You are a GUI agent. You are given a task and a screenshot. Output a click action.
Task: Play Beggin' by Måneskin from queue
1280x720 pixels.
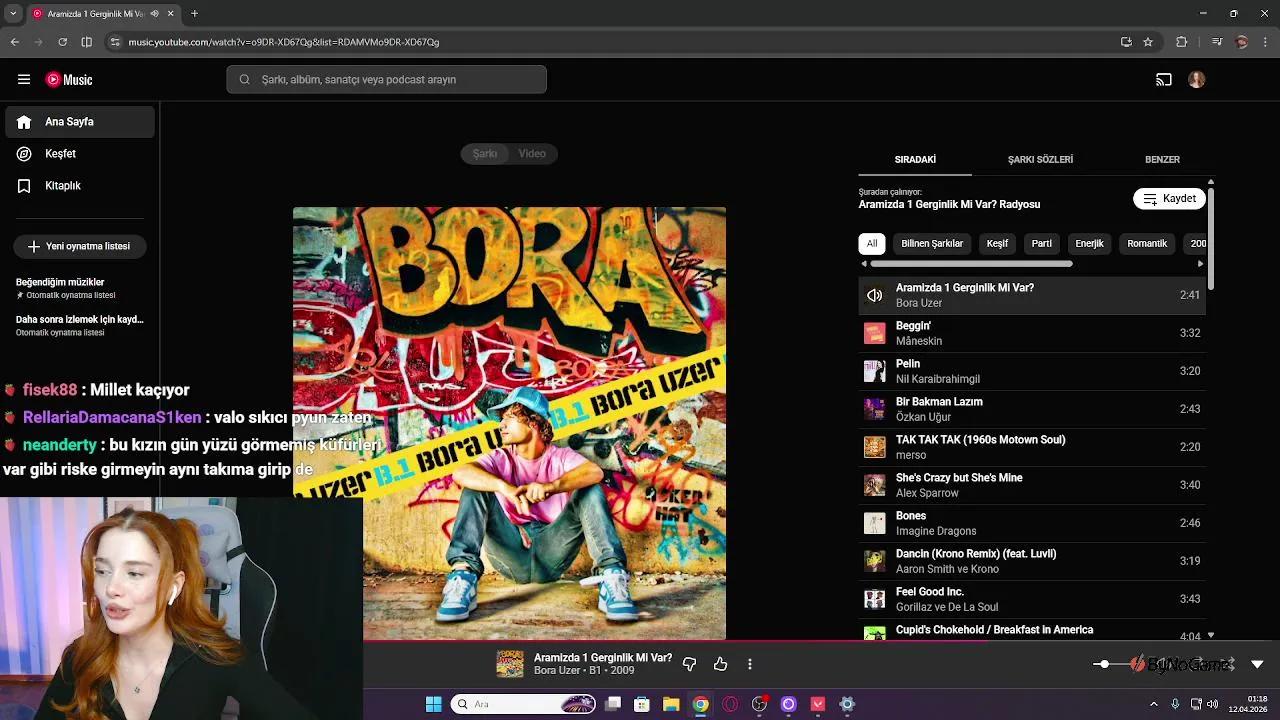click(1032, 333)
